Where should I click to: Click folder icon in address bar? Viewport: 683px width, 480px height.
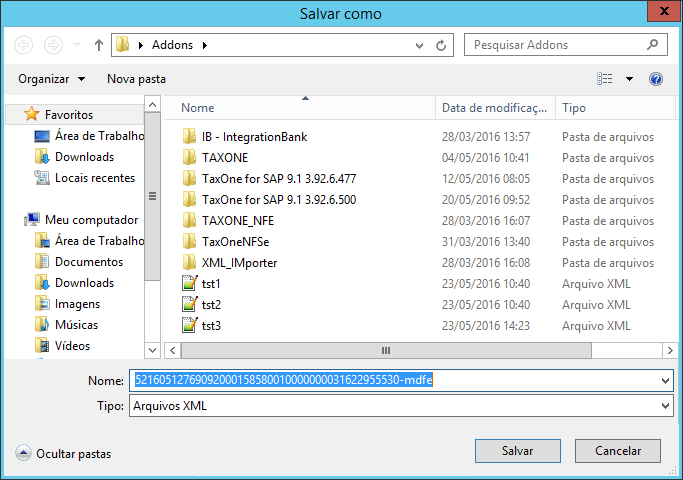(x=123, y=44)
